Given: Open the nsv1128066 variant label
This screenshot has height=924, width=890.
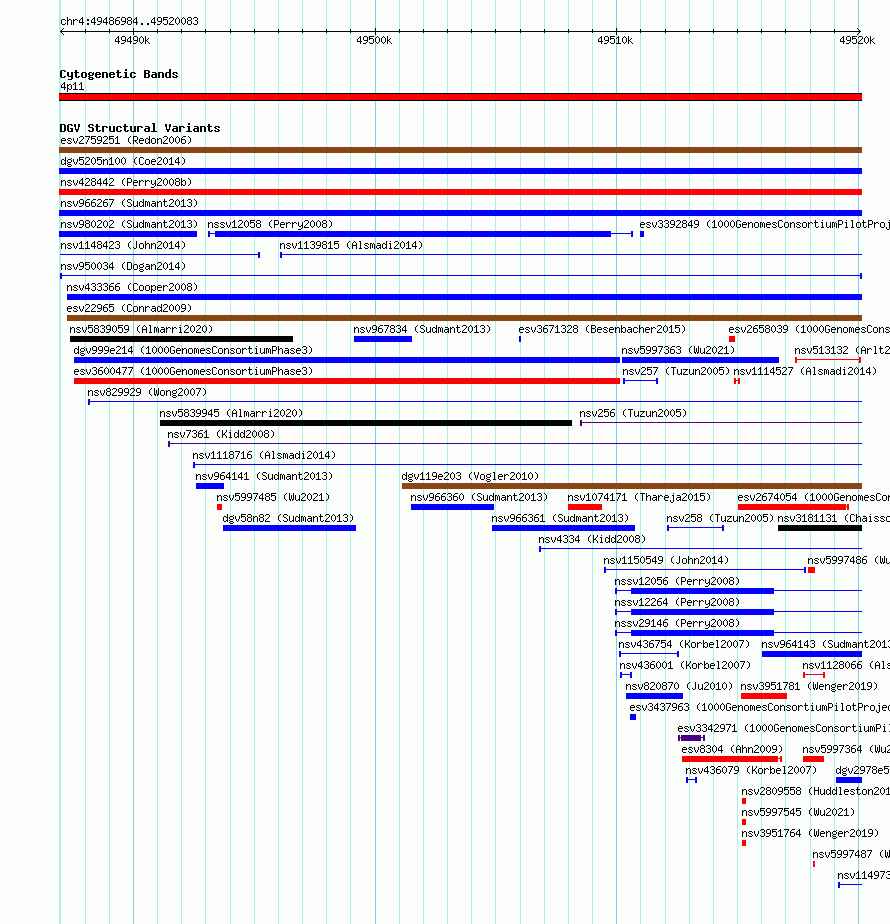Looking at the screenshot, I should tap(846, 665).
